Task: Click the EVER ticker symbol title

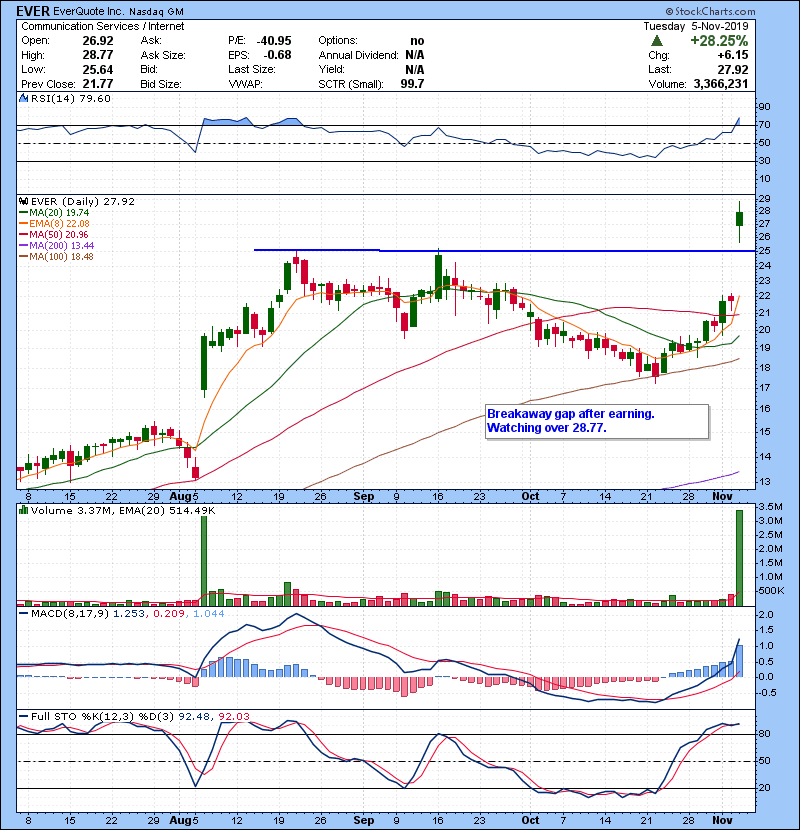Action: (x=33, y=11)
